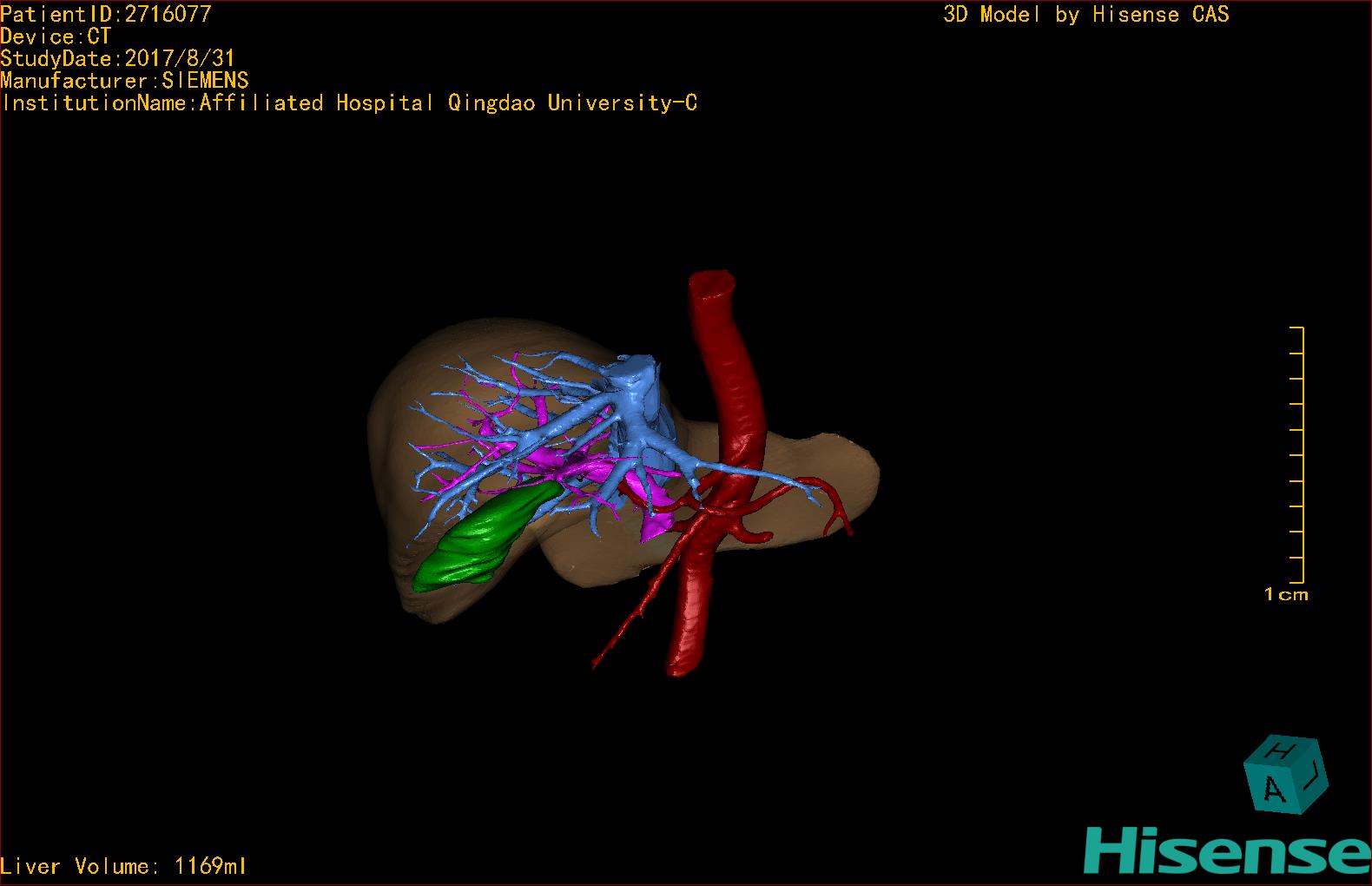Click the "1cm" scale label

(1286, 594)
